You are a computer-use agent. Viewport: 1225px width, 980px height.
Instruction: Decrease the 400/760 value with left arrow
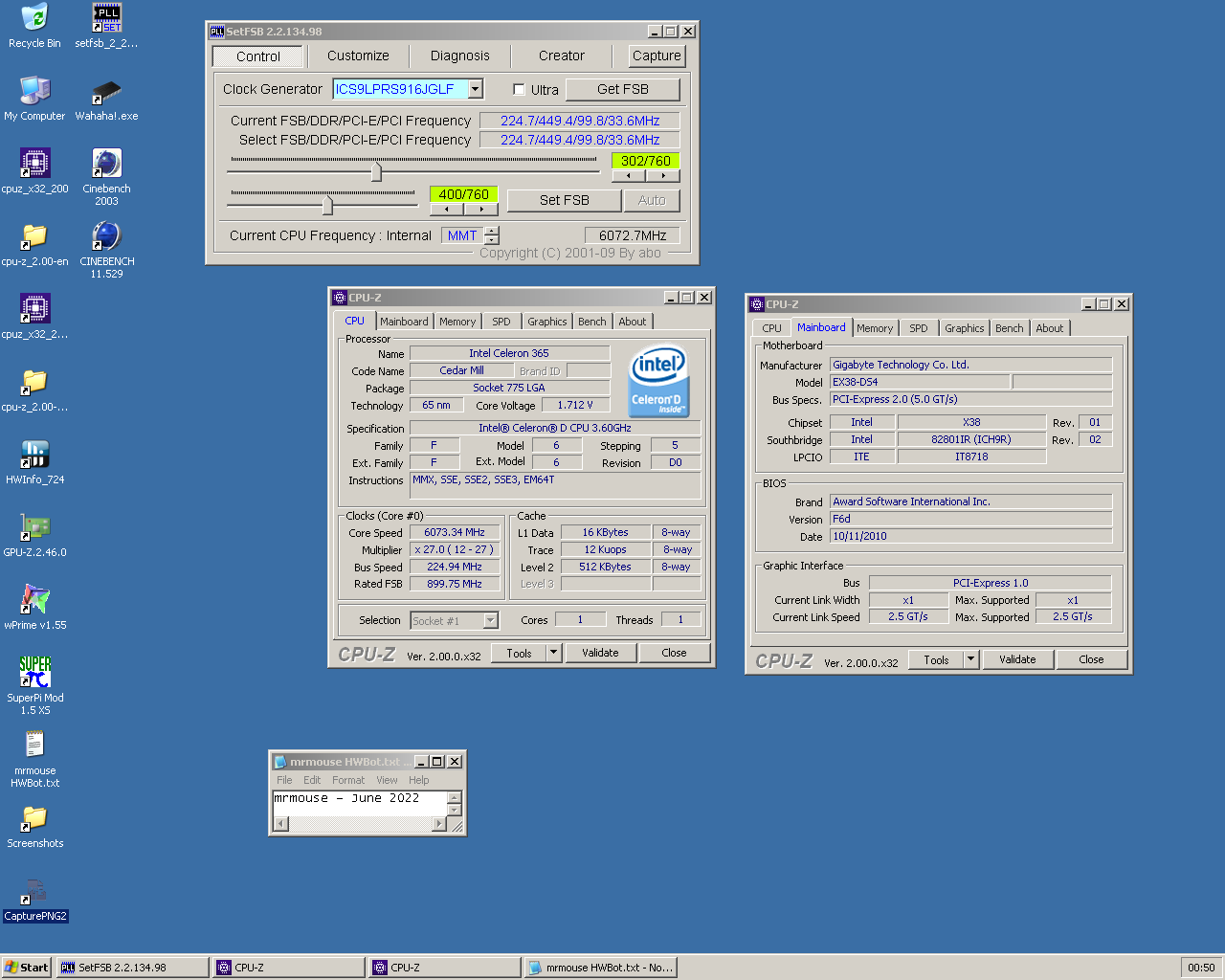click(x=446, y=209)
